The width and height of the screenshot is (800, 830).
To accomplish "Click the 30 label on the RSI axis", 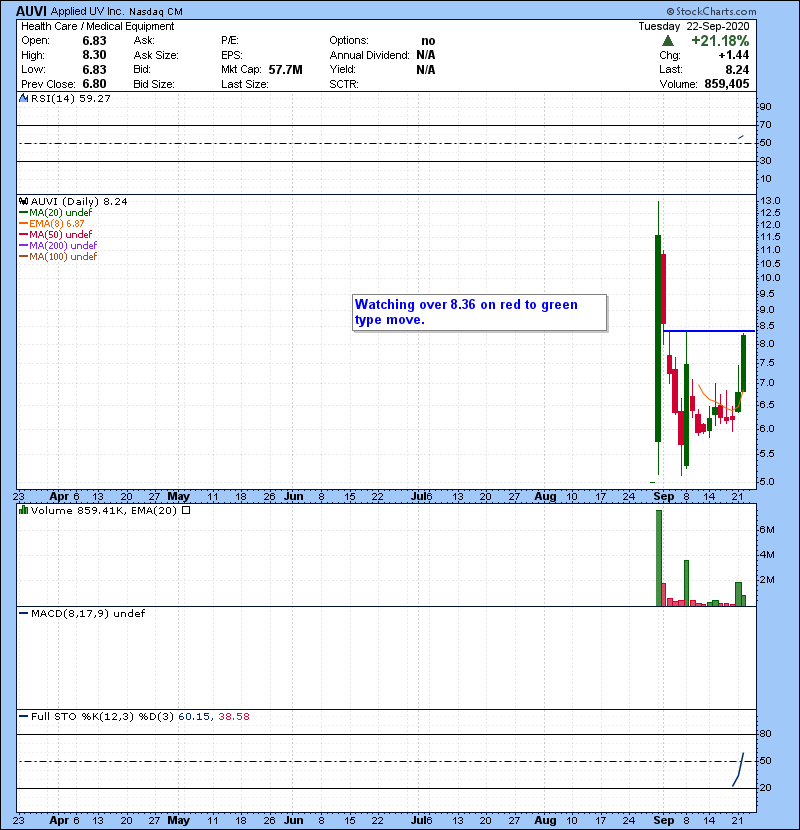I will (x=766, y=160).
